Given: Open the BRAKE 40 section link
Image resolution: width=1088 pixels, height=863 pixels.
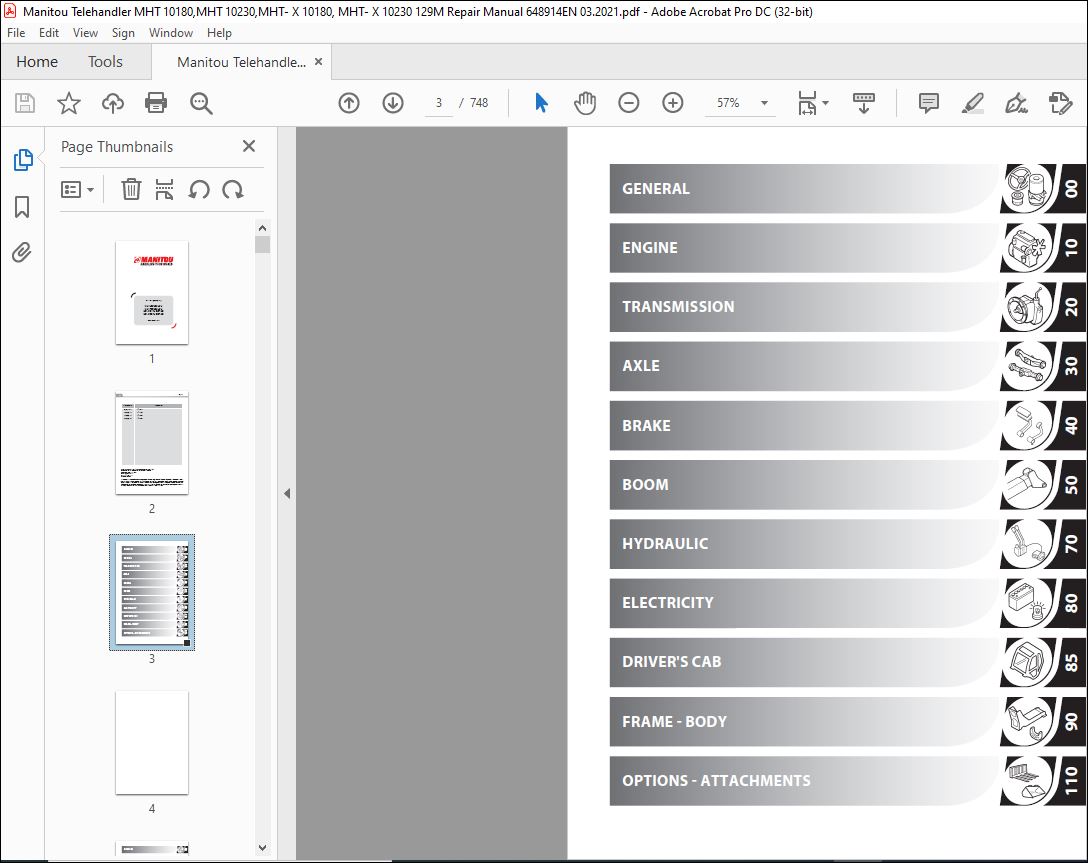Looking at the screenshot, I should click(848, 425).
